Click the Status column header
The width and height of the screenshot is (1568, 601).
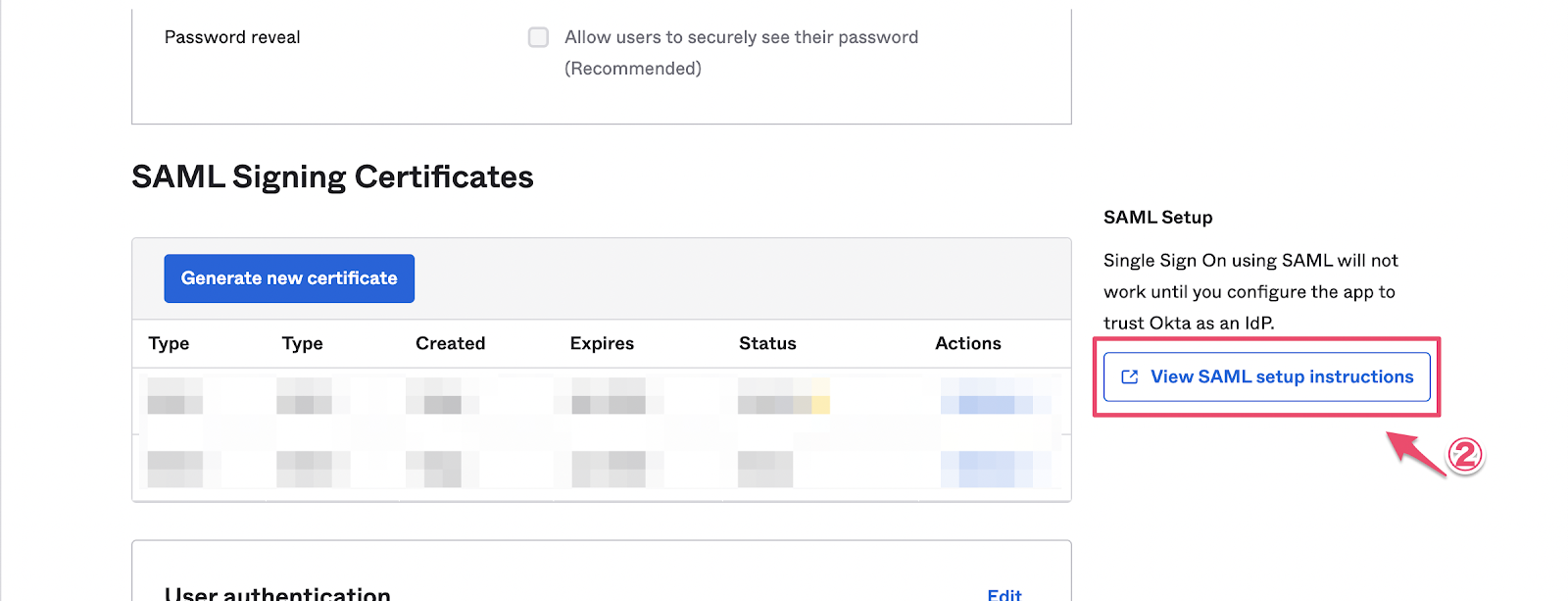[x=767, y=343]
